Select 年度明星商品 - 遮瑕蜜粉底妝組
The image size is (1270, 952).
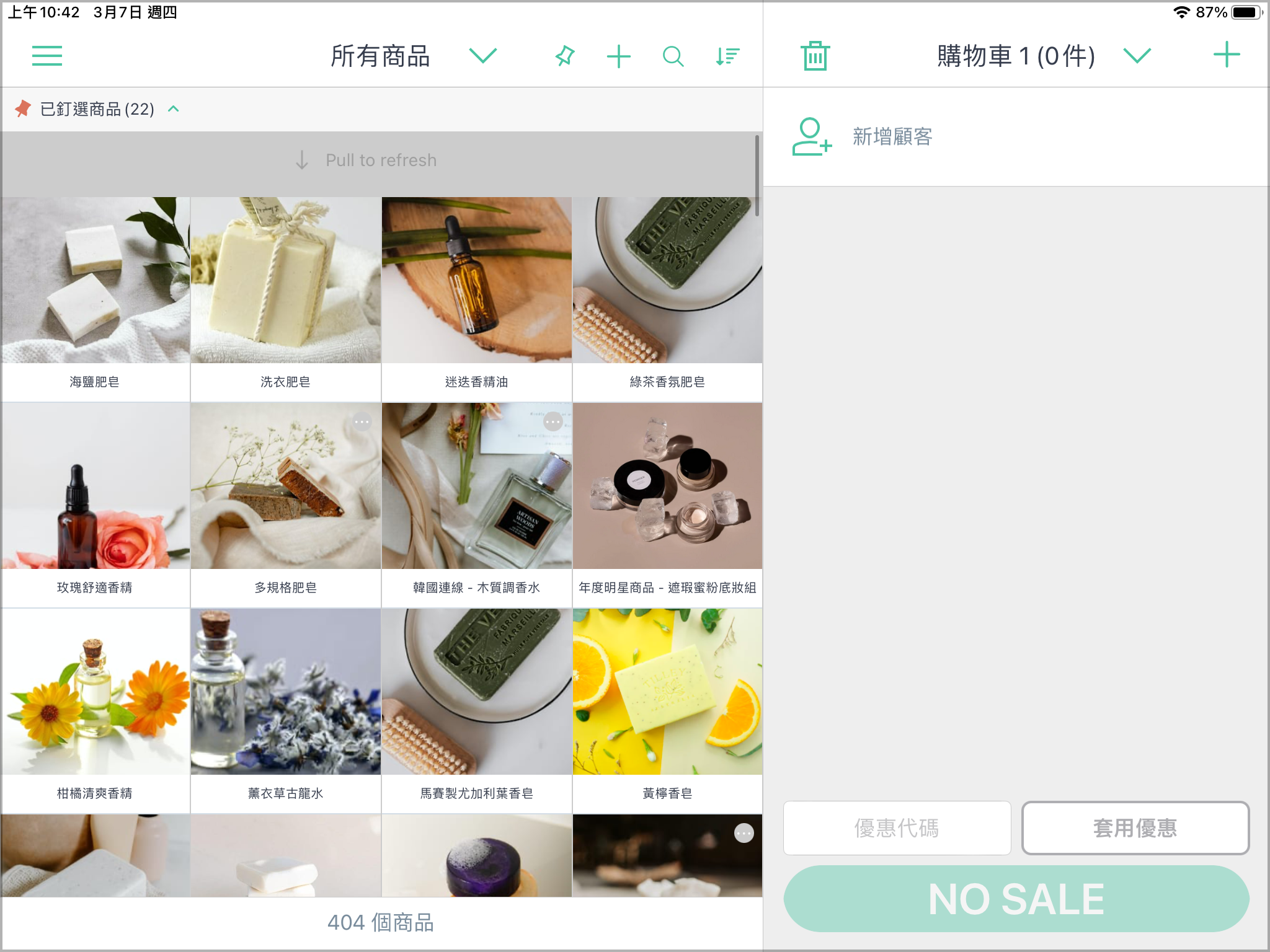click(x=667, y=505)
